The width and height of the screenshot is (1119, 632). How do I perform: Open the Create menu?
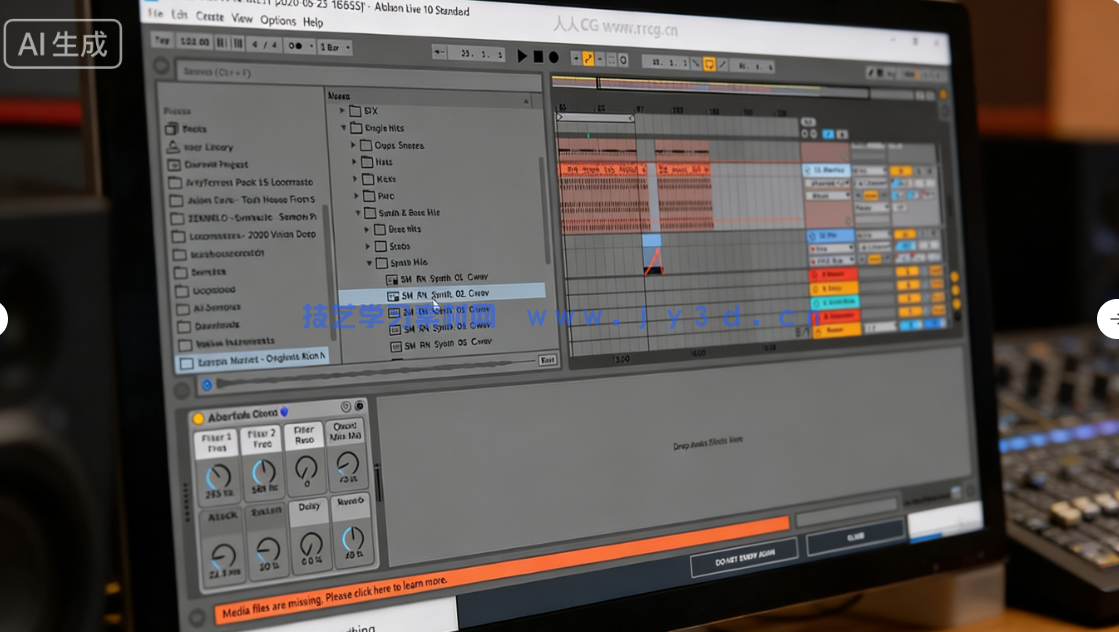[211, 17]
